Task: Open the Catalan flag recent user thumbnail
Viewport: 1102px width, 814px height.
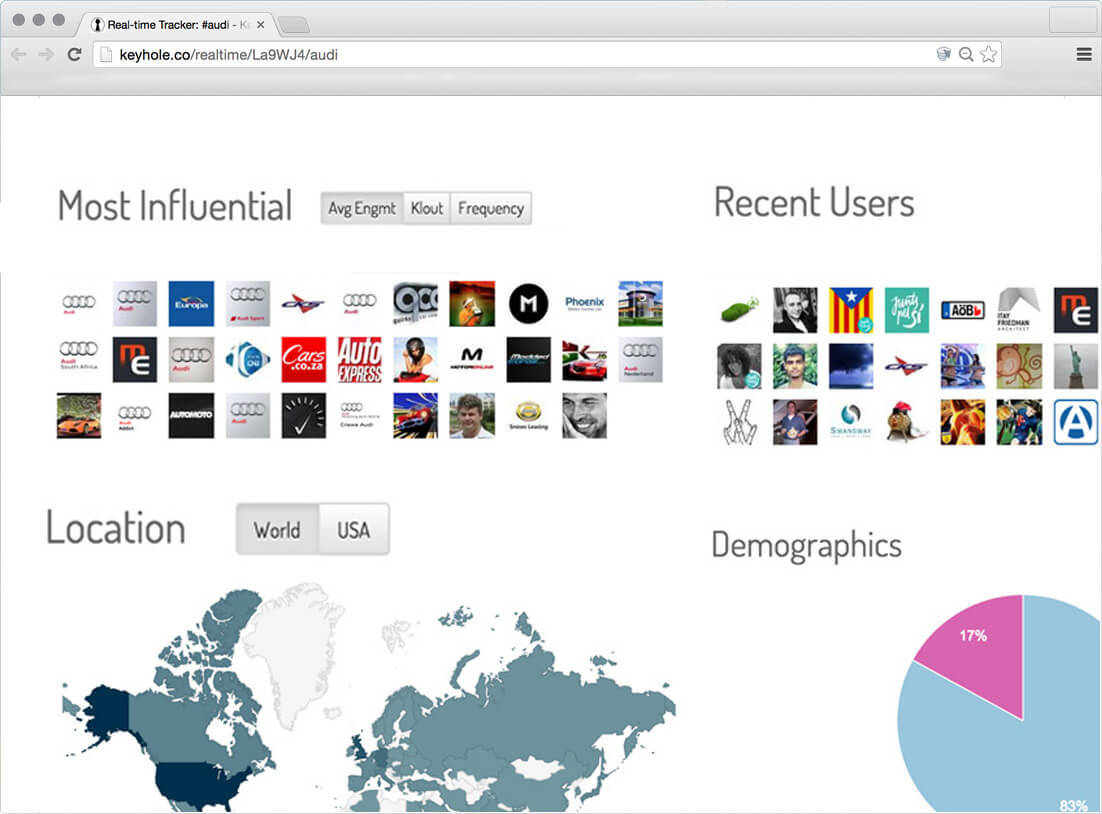Action: 850,310
